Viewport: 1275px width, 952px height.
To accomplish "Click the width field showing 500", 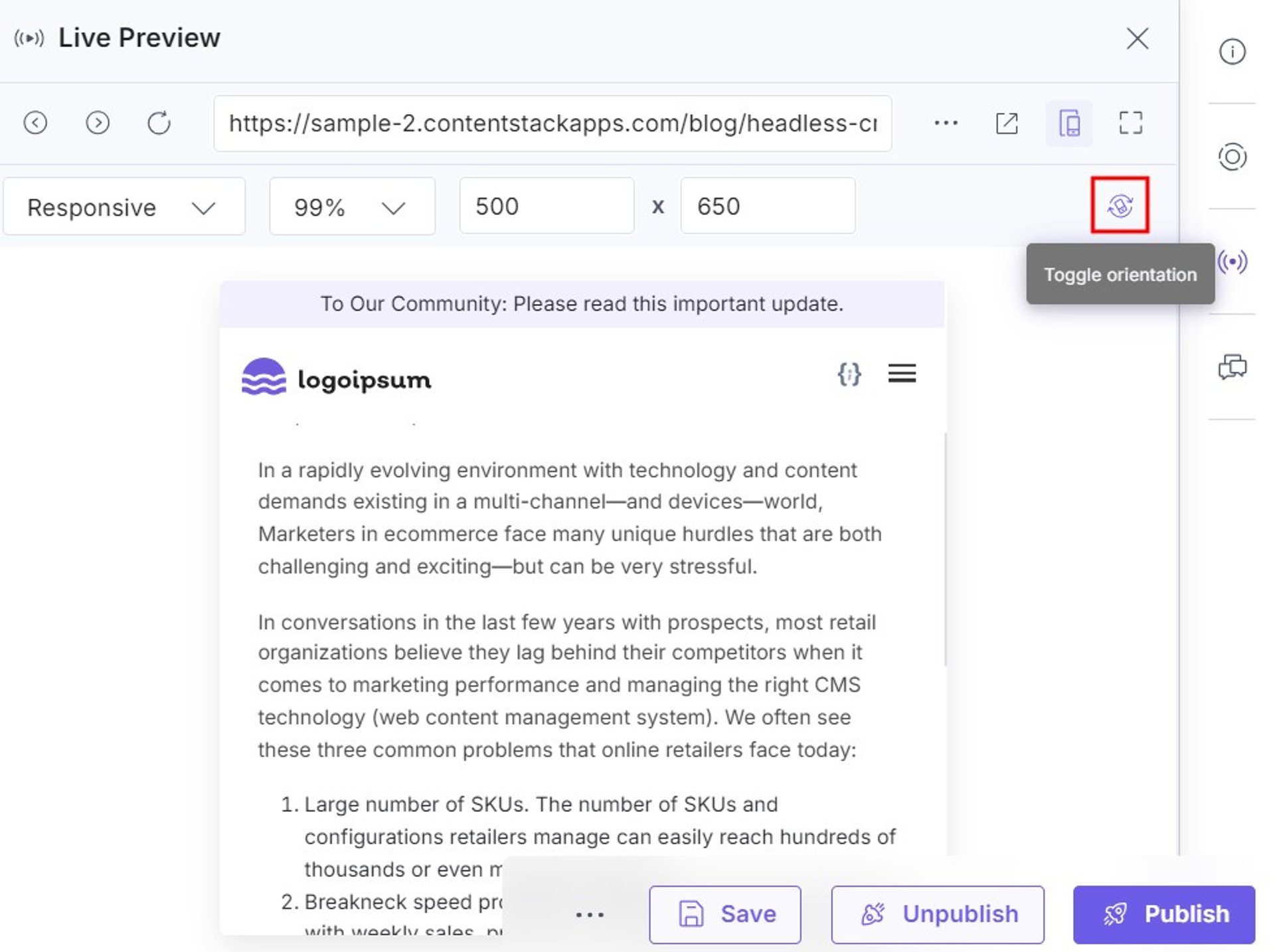I will (x=547, y=206).
